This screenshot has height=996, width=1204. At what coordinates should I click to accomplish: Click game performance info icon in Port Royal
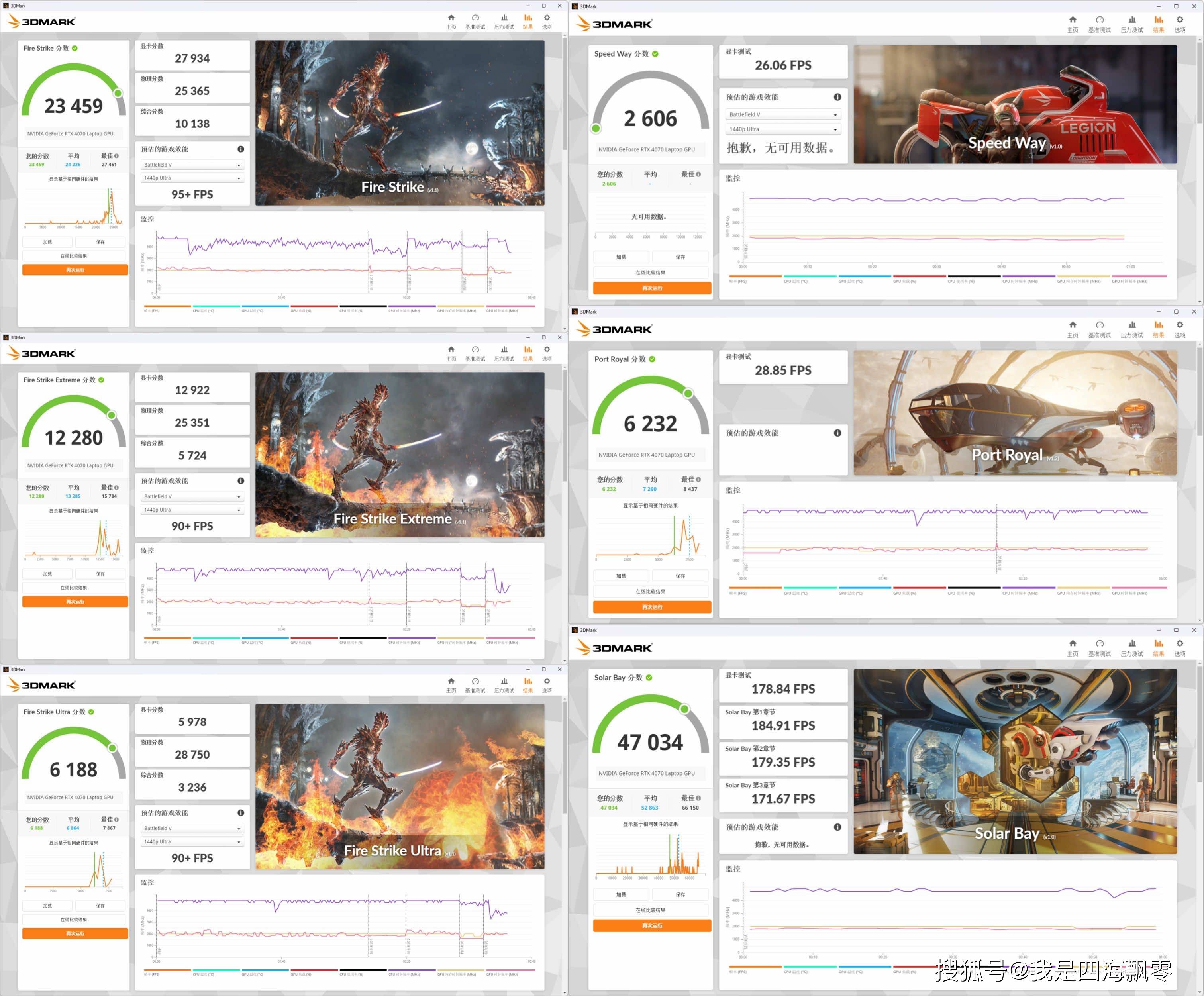tap(837, 433)
